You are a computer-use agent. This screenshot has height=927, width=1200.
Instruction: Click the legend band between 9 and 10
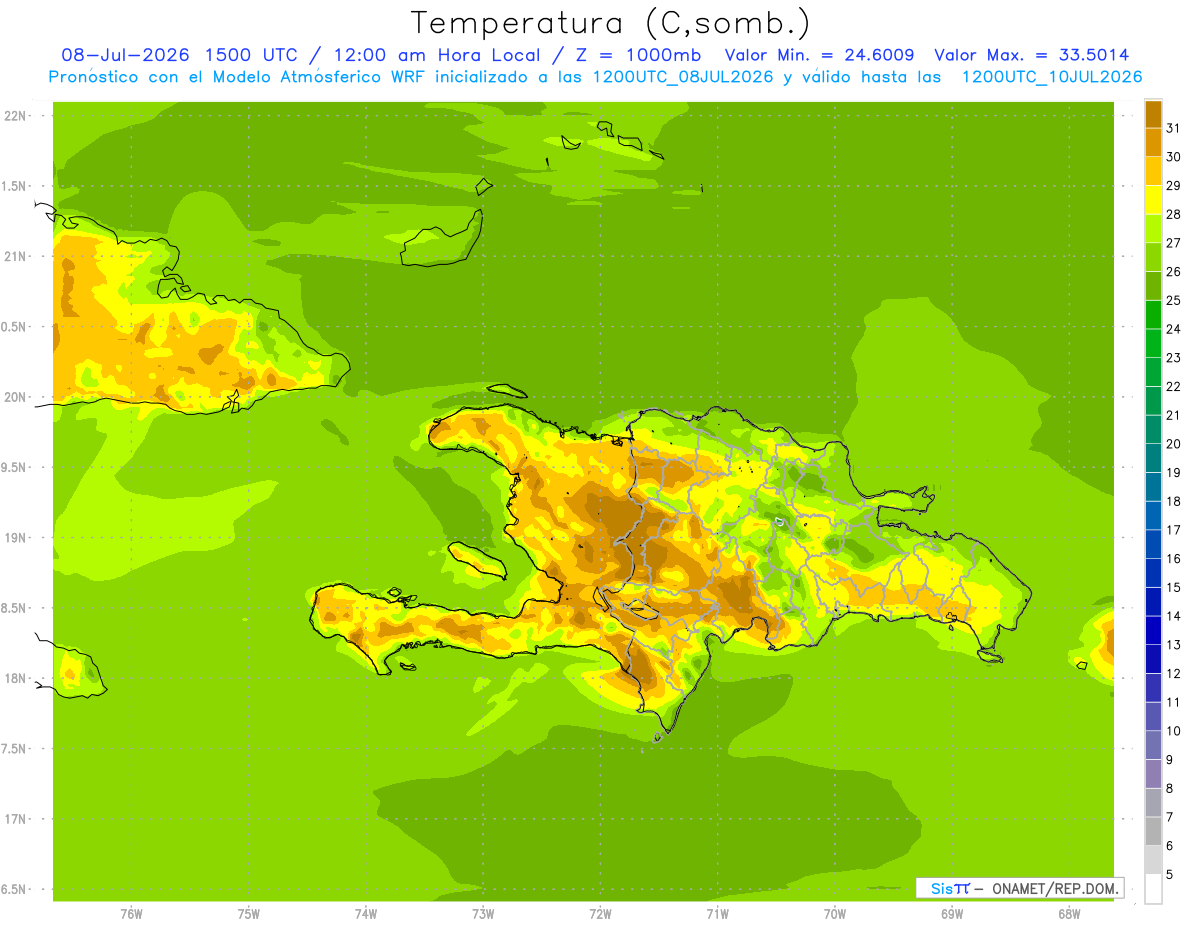(x=1153, y=745)
